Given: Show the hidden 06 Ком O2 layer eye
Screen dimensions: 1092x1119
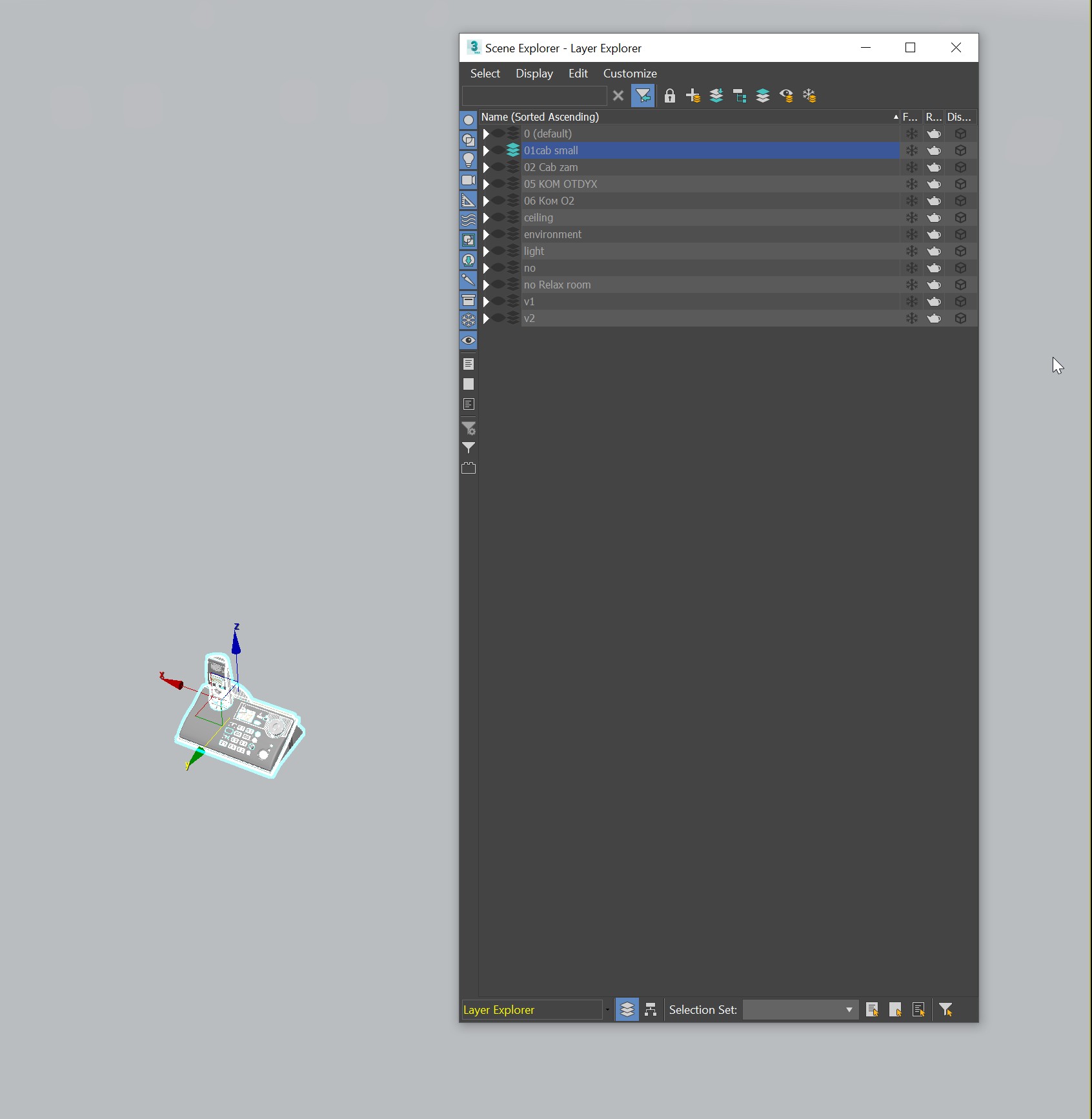Looking at the screenshot, I should click(x=499, y=201).
